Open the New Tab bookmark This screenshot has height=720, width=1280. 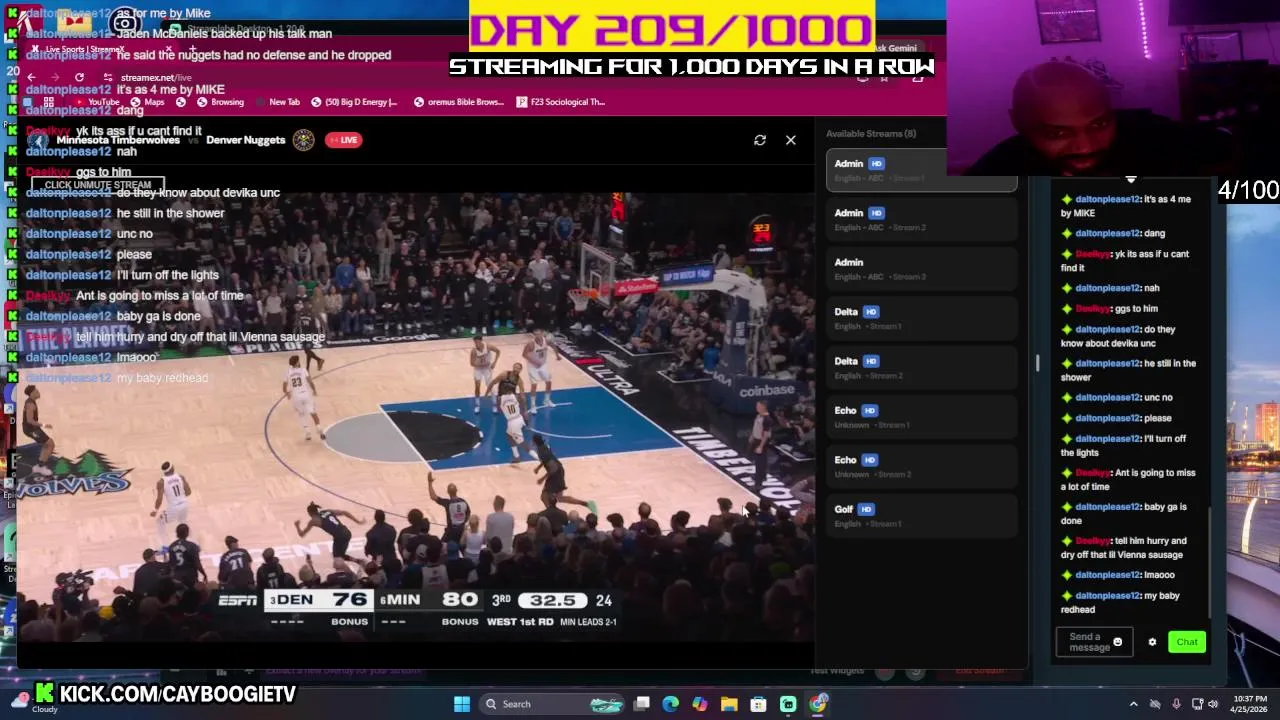coord(277,102)
